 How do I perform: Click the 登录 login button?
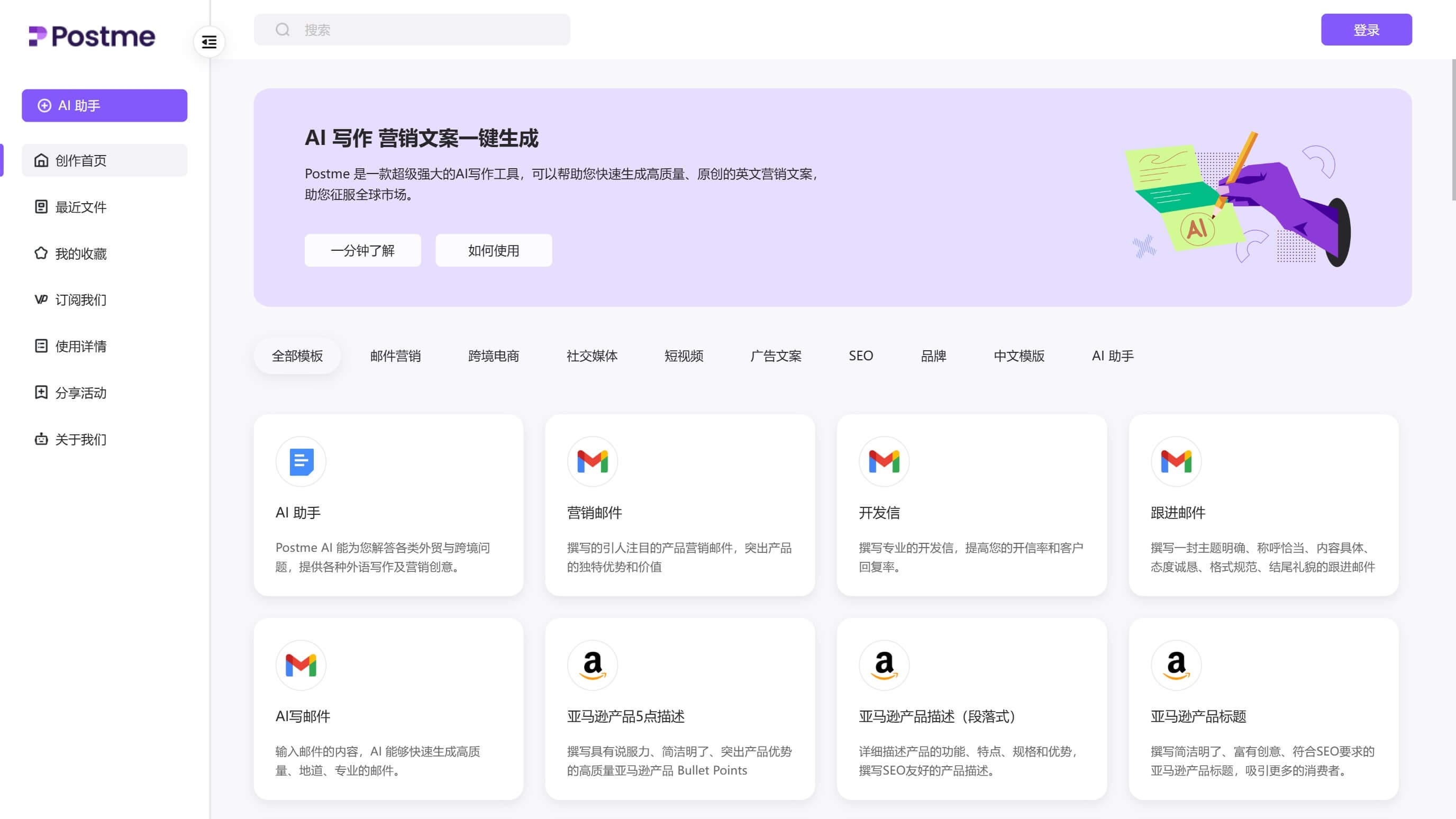[1366, 30]
